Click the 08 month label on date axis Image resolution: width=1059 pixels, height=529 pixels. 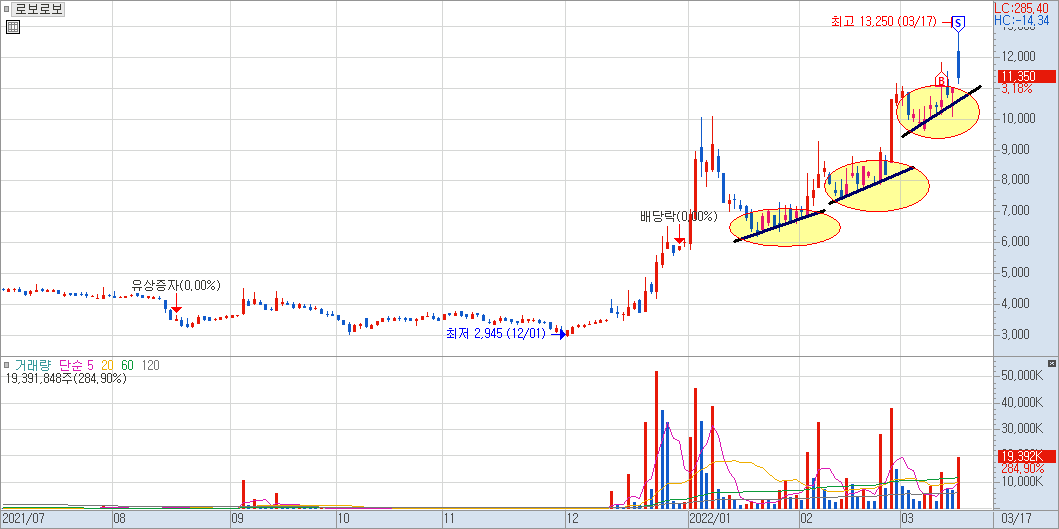120,518
